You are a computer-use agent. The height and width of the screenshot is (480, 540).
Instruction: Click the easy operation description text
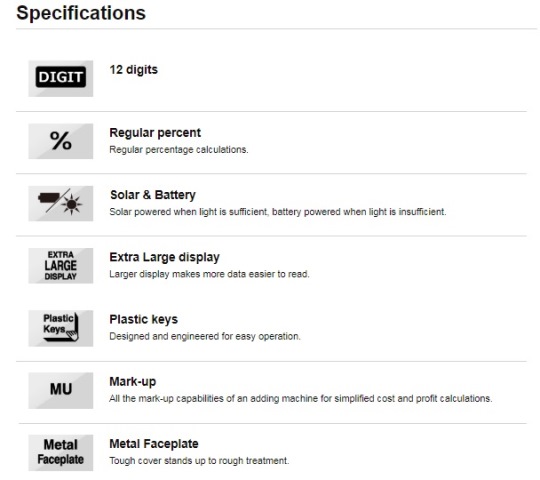point(205,336)
